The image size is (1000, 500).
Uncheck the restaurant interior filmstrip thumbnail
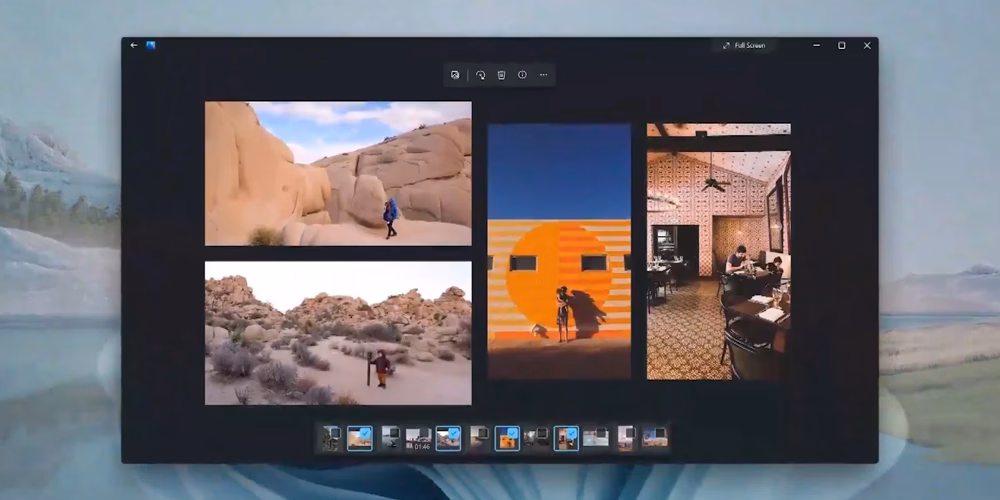571,432
